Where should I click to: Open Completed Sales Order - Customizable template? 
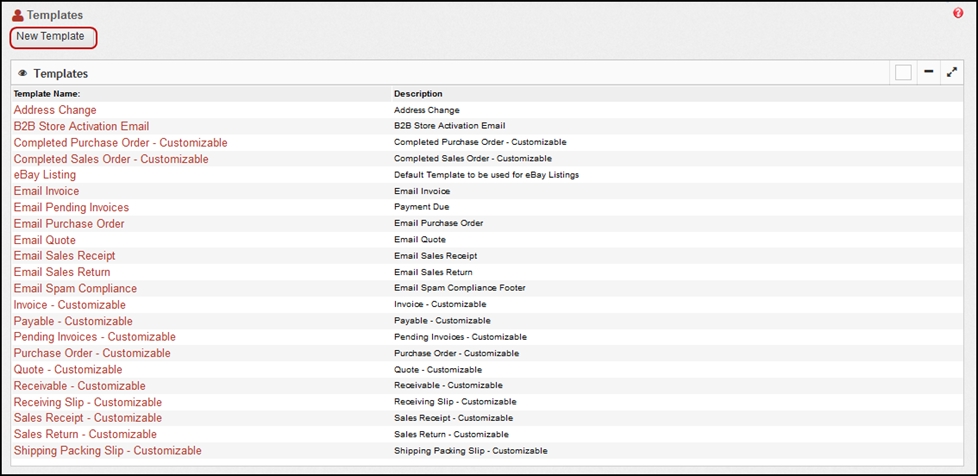pyautogui.click(x=111, y=159)
